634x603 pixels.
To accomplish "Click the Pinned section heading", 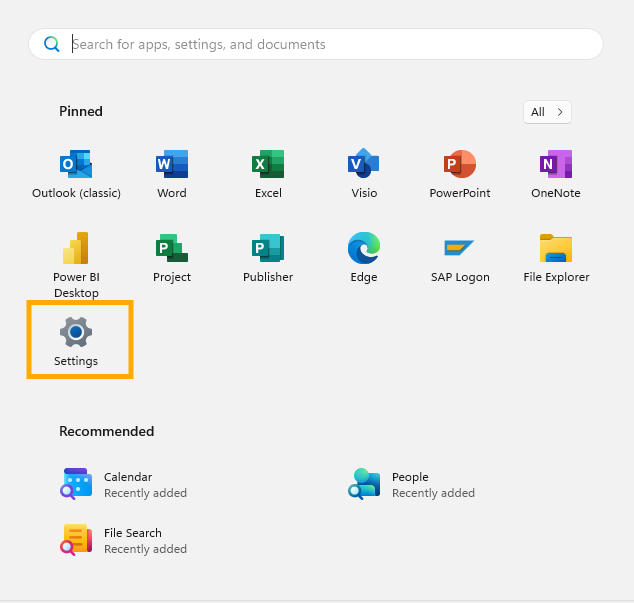I will click(81, 112).
